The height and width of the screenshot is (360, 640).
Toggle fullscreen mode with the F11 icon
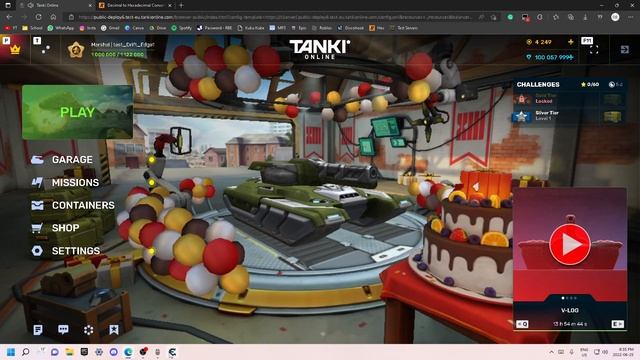point(594,49)
